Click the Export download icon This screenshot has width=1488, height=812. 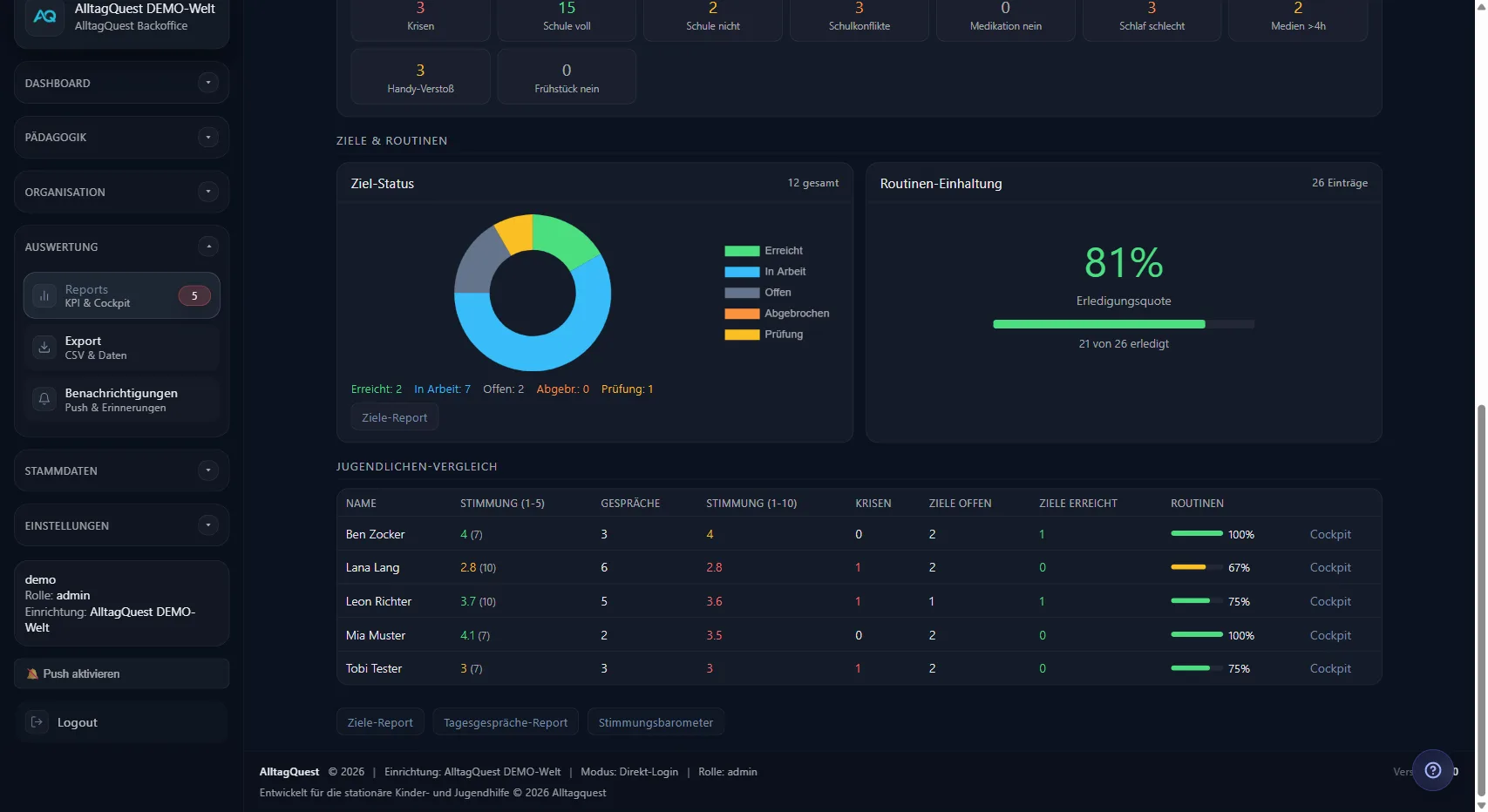tap(44, 348)
